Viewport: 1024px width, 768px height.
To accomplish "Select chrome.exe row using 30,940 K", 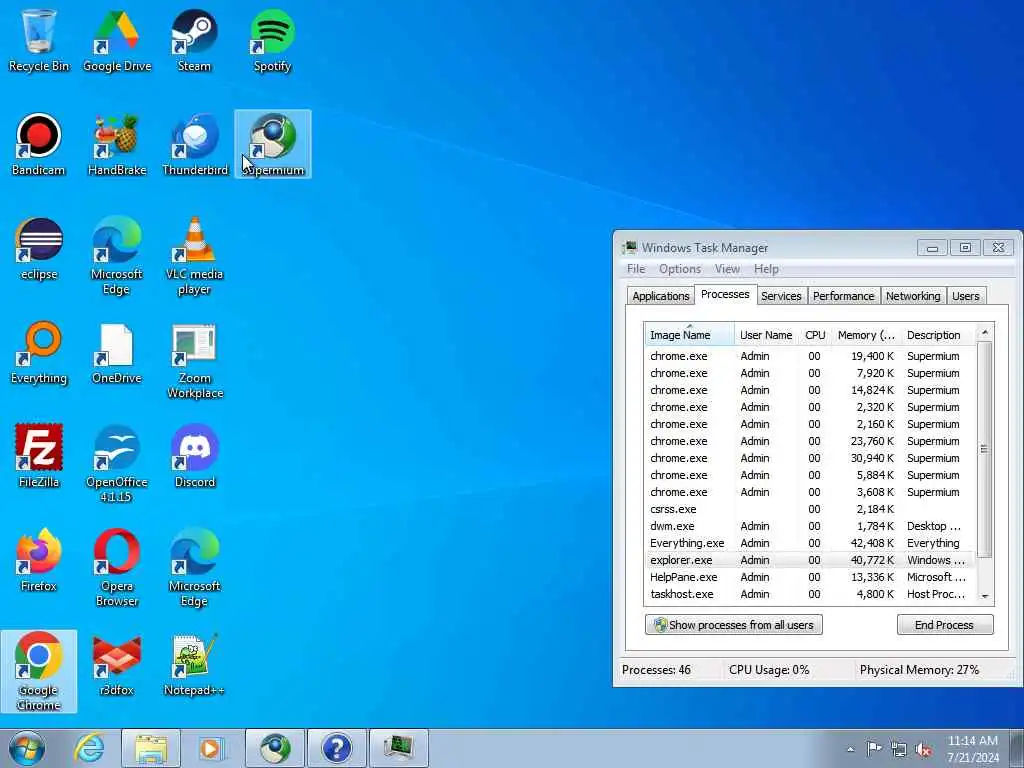I will pyautogui.click(x=810, y=458).
